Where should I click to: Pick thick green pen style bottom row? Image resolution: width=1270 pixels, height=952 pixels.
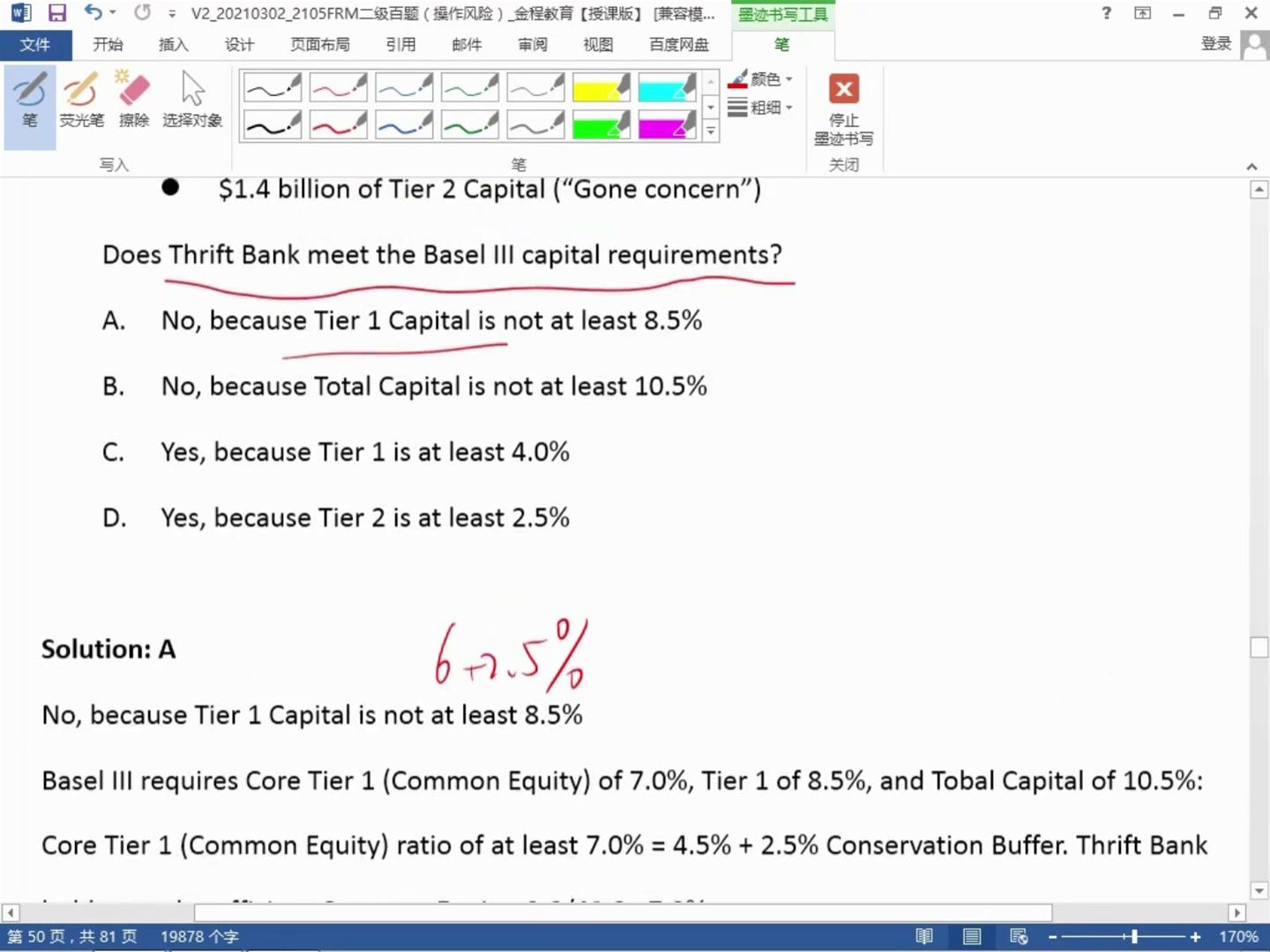[x=470, y=125]
